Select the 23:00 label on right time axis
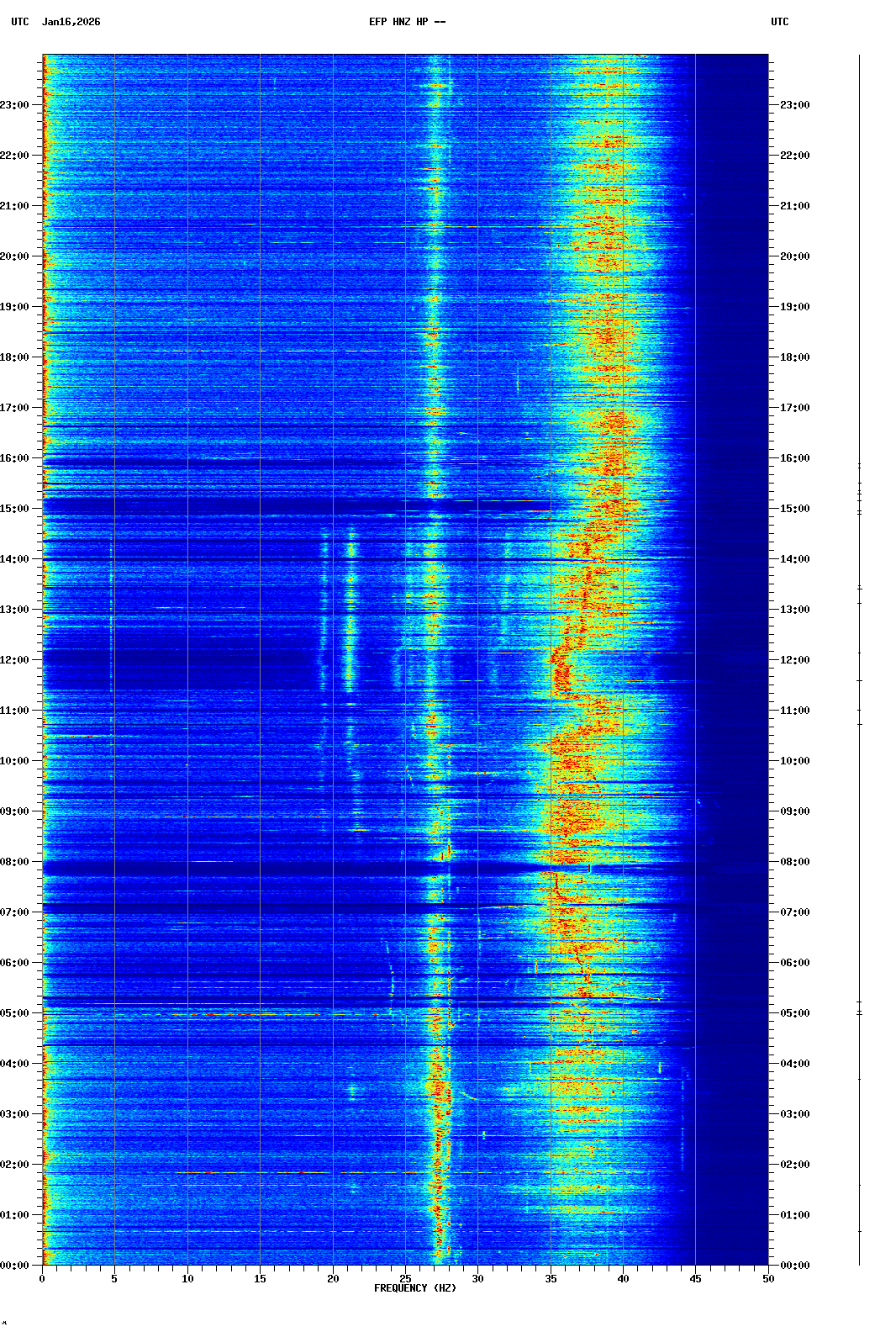 pyautogui.click(x=794, y=105)
